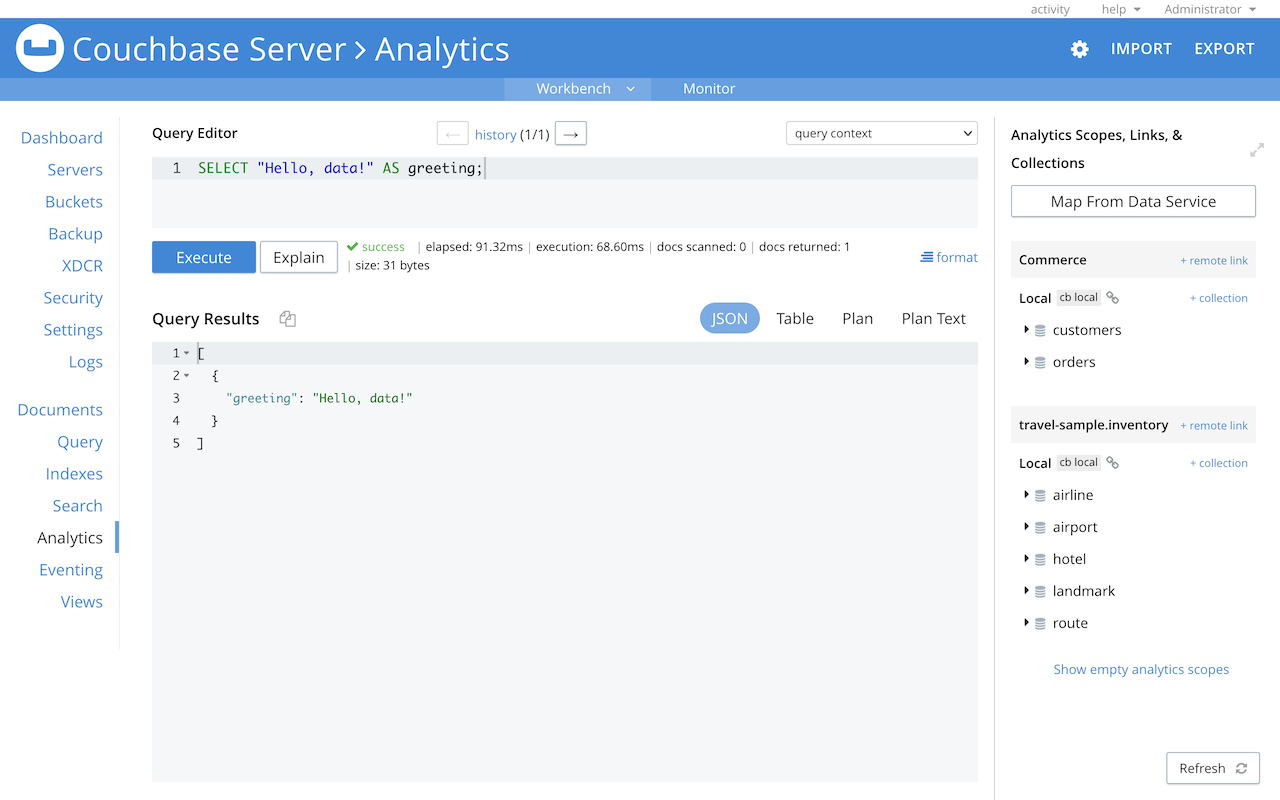
Task: Go to next history entry arrow
Action: [x=570, y=134]
